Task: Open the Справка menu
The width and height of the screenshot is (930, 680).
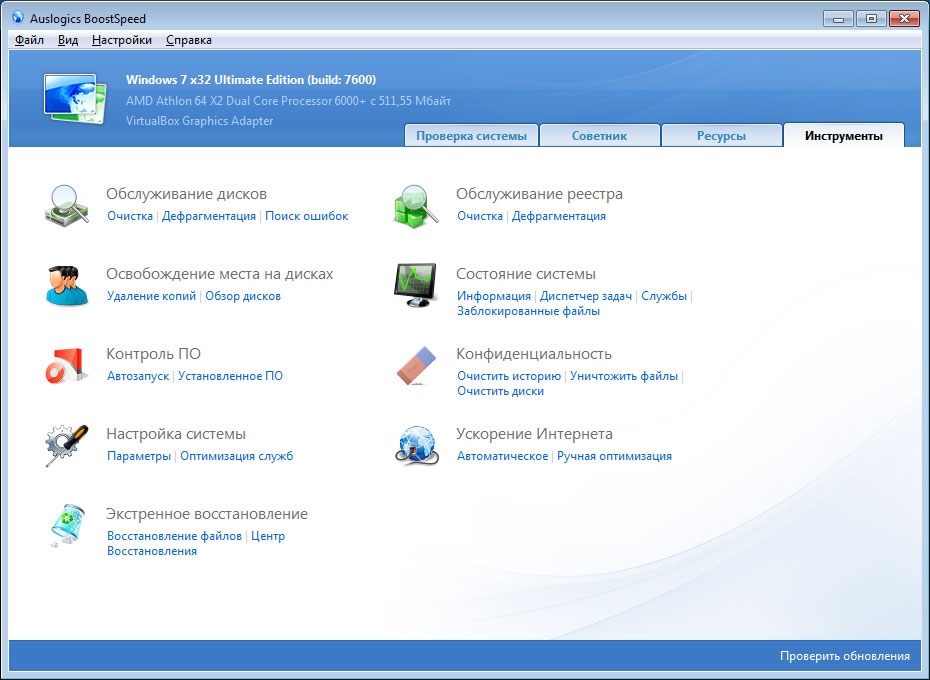Action: [x=188, y=40]
